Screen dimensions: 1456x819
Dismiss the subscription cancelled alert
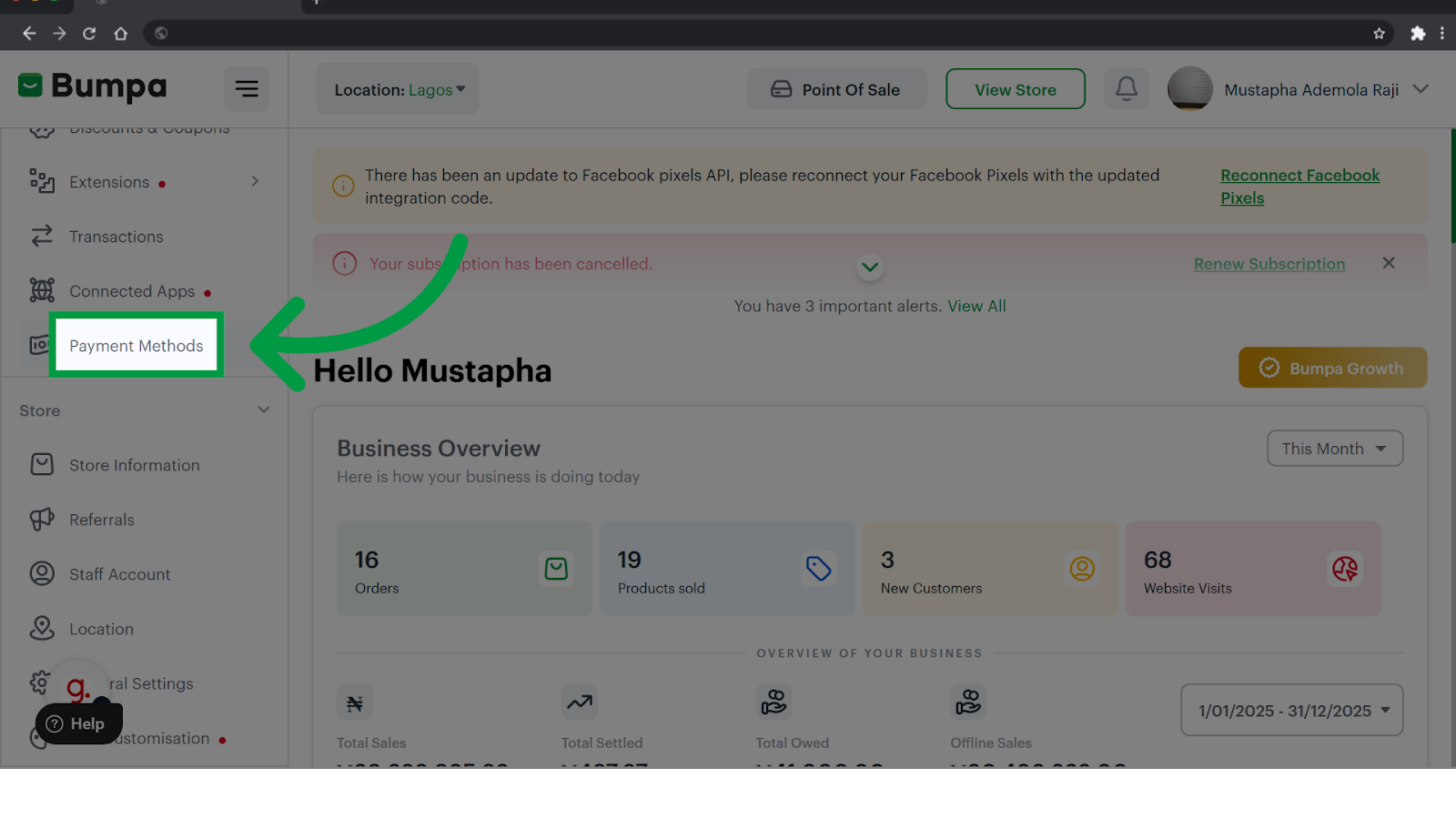pos(1389,263)
